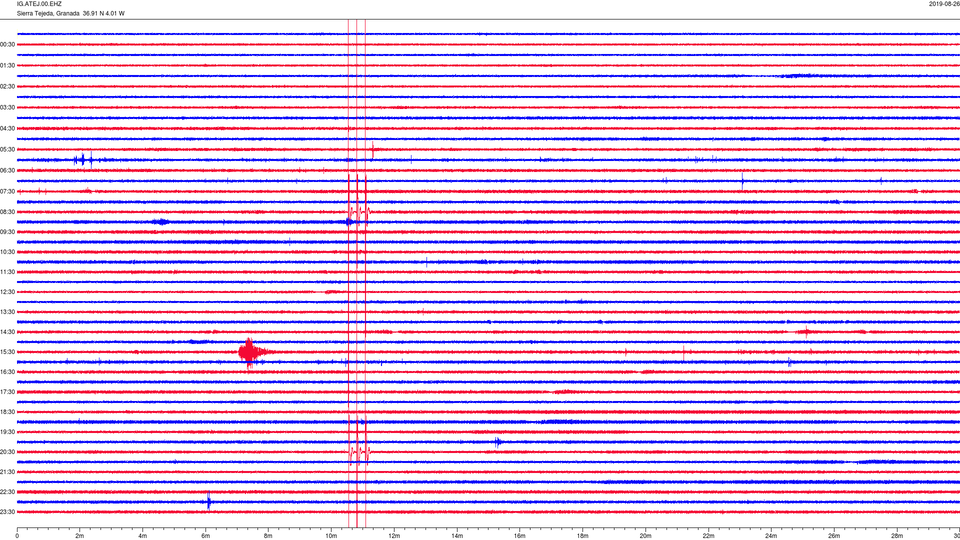The image size is (960, 540).
Task: Click the 2m tick label on the axis
Action: click(x=80, y=536)
